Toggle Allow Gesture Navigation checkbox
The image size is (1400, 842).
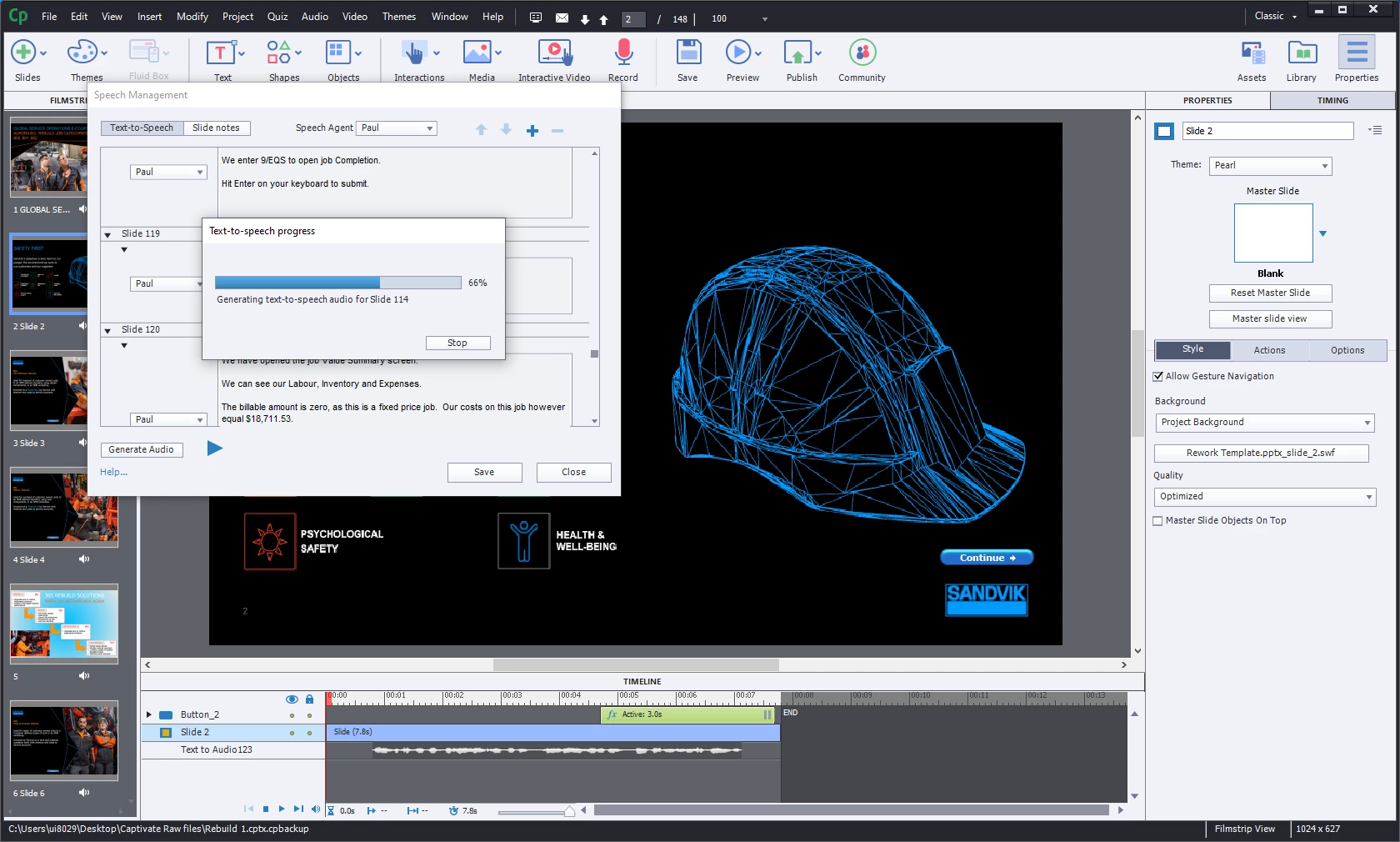pos(1158,377)
